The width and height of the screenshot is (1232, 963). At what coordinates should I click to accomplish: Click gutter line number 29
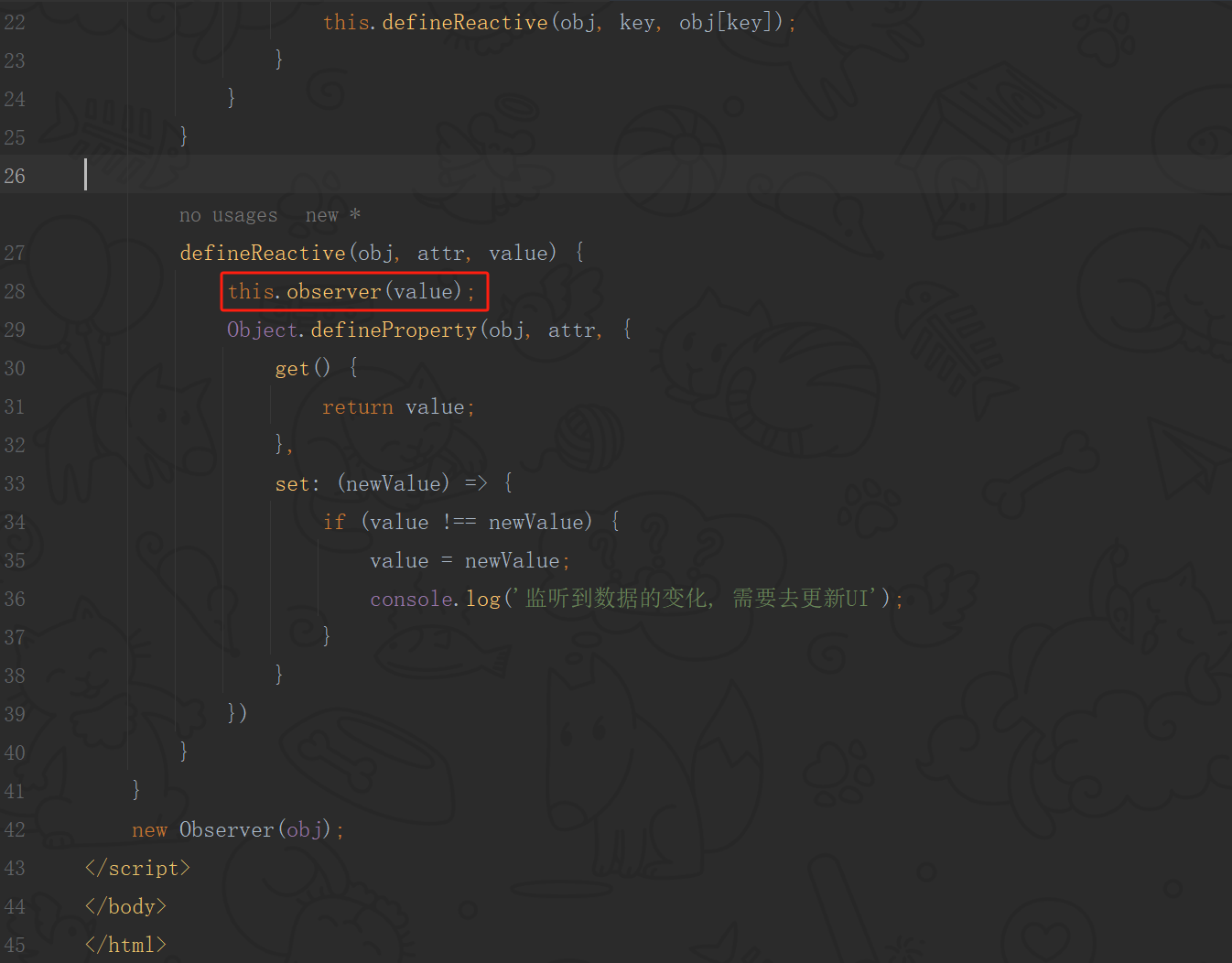click(x=15, y=330)
